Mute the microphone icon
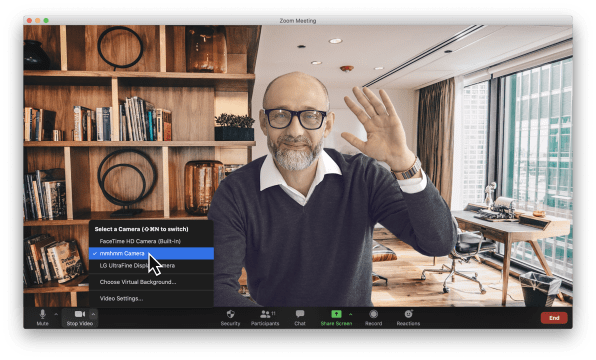 (43, 314)
